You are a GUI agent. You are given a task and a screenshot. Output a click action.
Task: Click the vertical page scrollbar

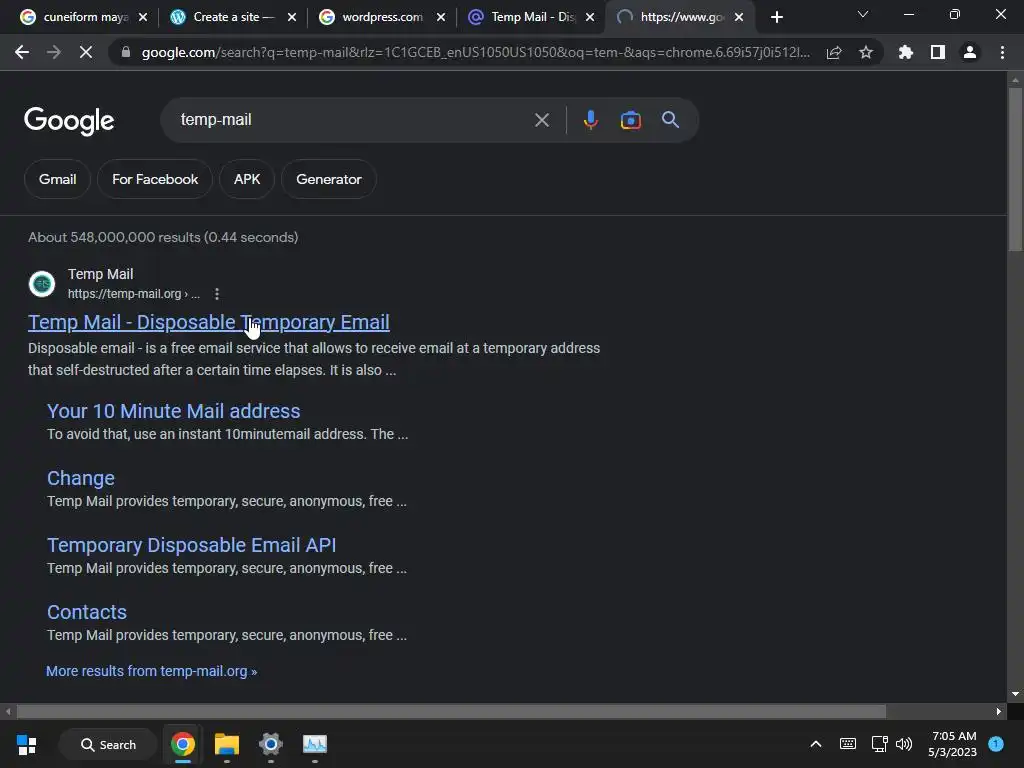tap(1015, 170)
